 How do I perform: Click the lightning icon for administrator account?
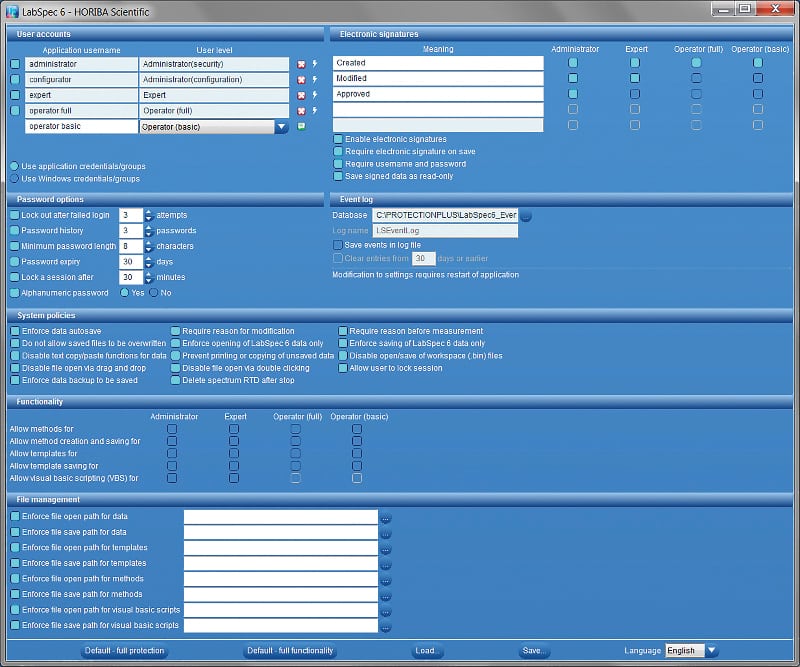coord(315,64)
